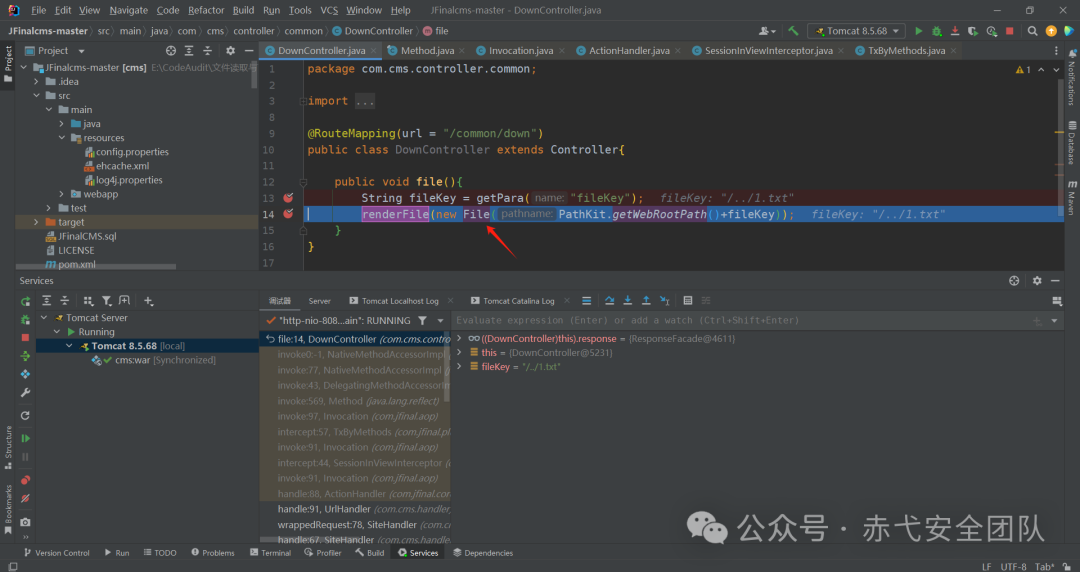Open the Navigate menu
Viewport: 1080px width, 572px height.
pos(128,10)
